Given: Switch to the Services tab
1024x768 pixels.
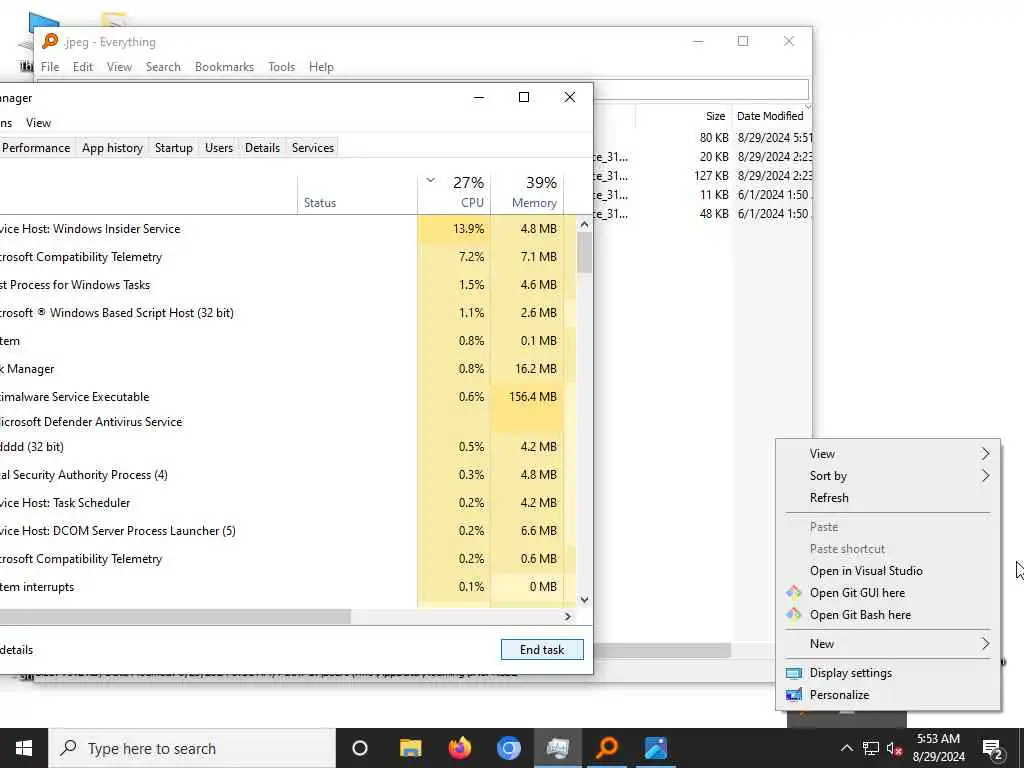Looking at the screenshot, I should (313, 148).
